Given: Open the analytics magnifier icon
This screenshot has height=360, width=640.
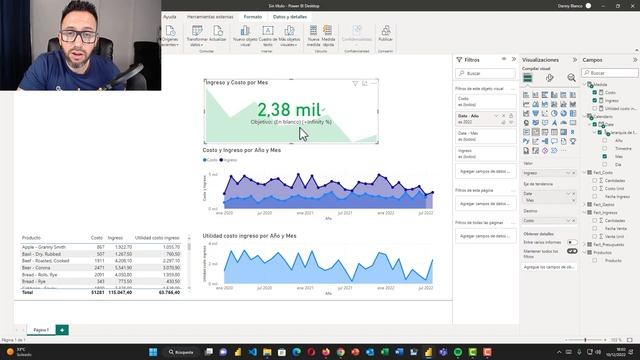Looking at the screenshot, I should tap(571, 78).
